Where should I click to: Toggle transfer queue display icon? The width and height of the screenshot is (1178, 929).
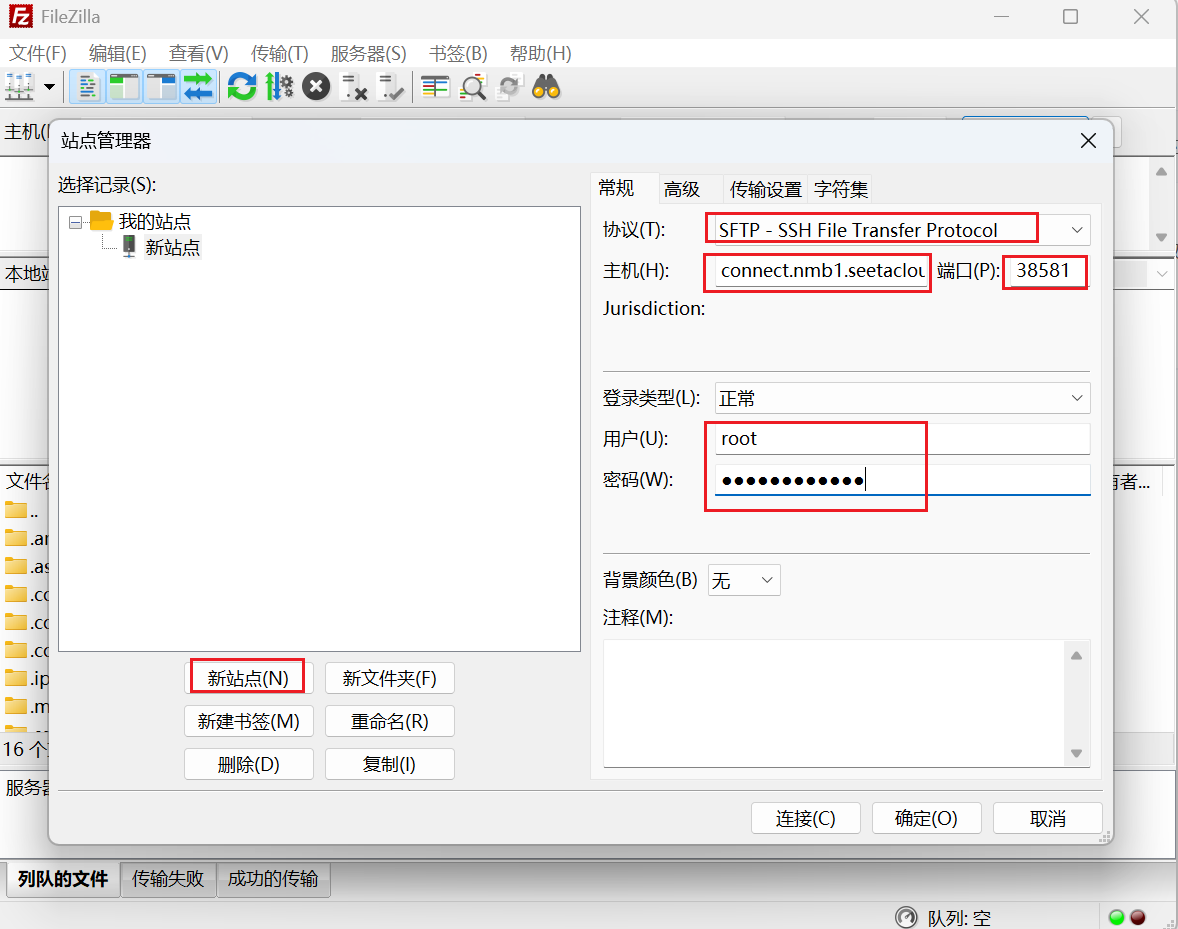coord(198,87)
